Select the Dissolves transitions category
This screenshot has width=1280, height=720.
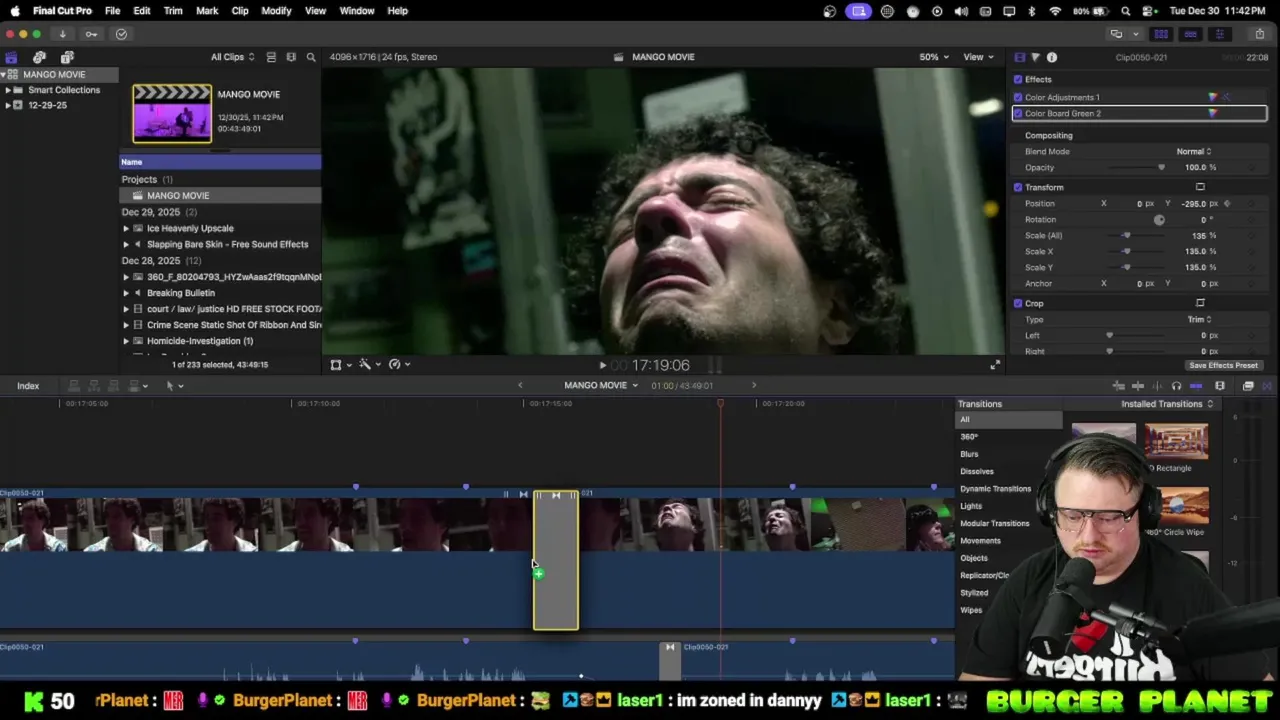977,471
